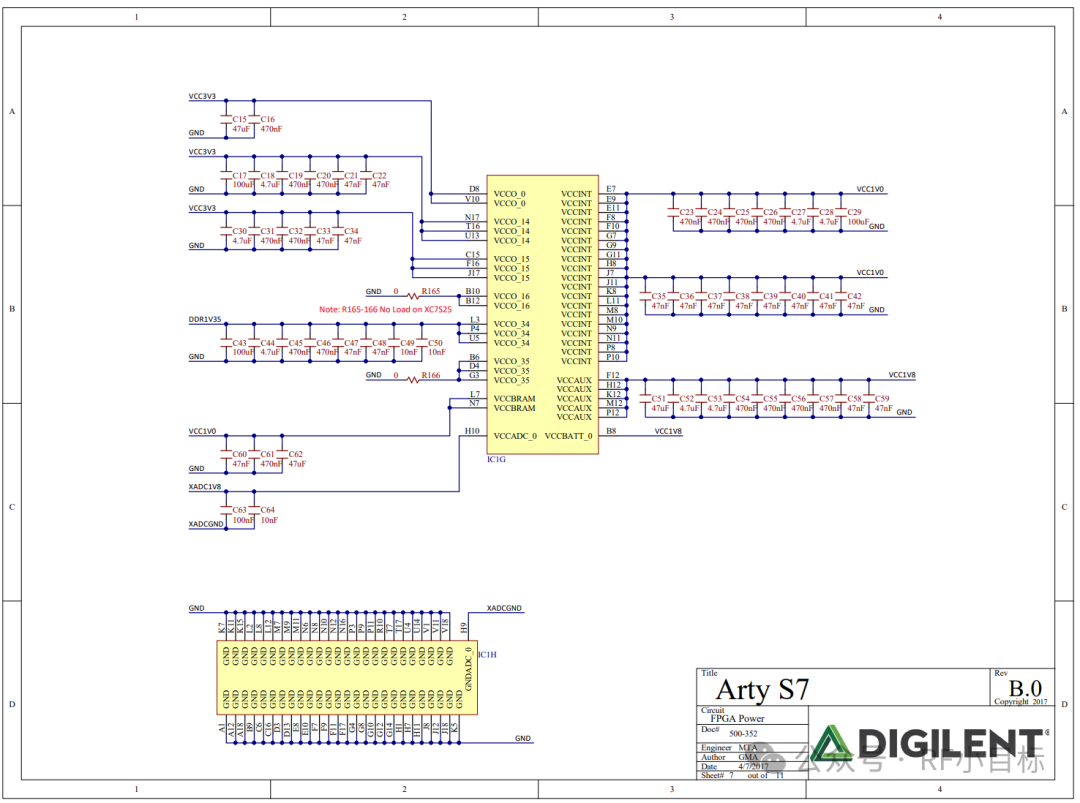Select pin number D8
The width and height of the screenshot is (1080, 803).
[474, 189]
